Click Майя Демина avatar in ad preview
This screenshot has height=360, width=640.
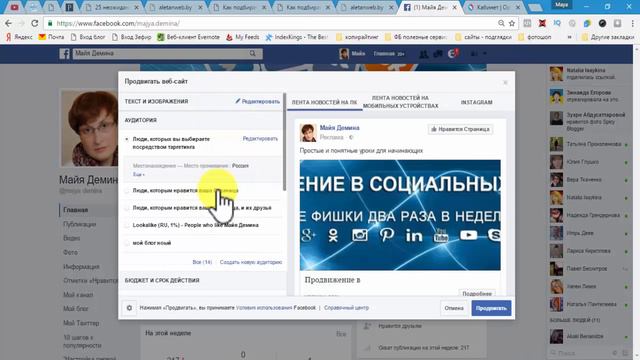click(x=308, y=133)
